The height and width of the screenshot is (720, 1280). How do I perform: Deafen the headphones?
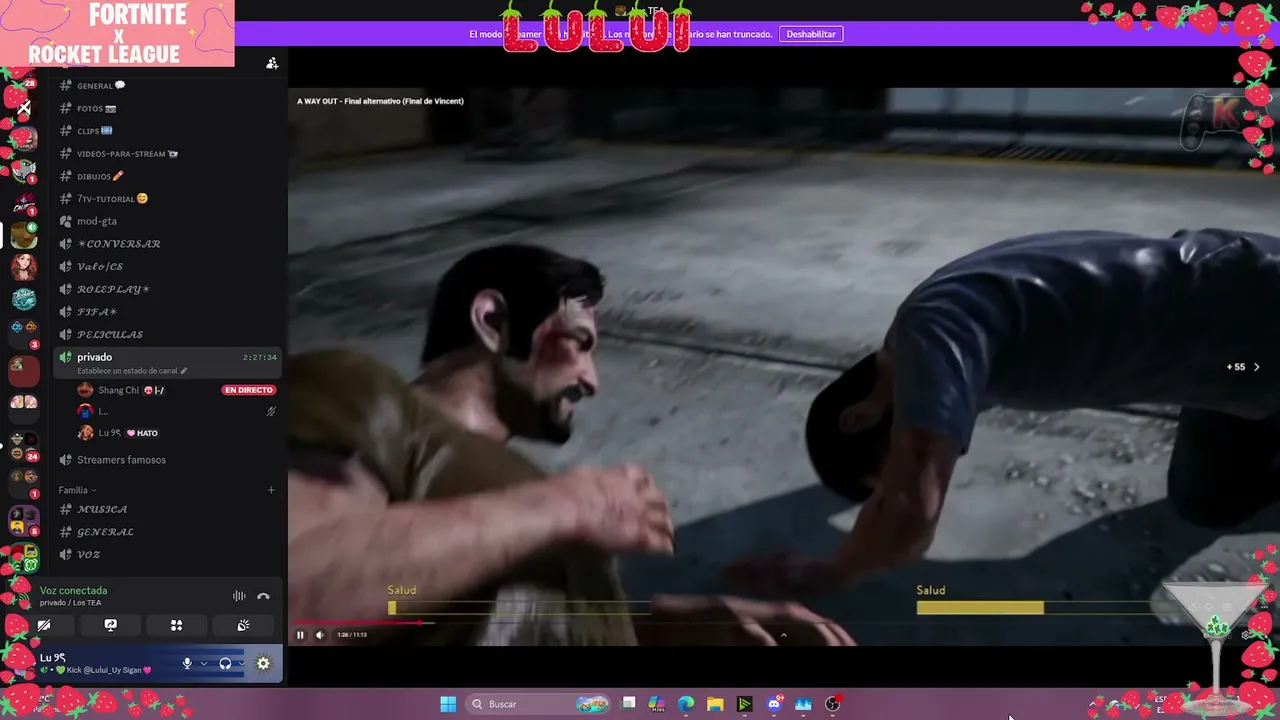225,663
